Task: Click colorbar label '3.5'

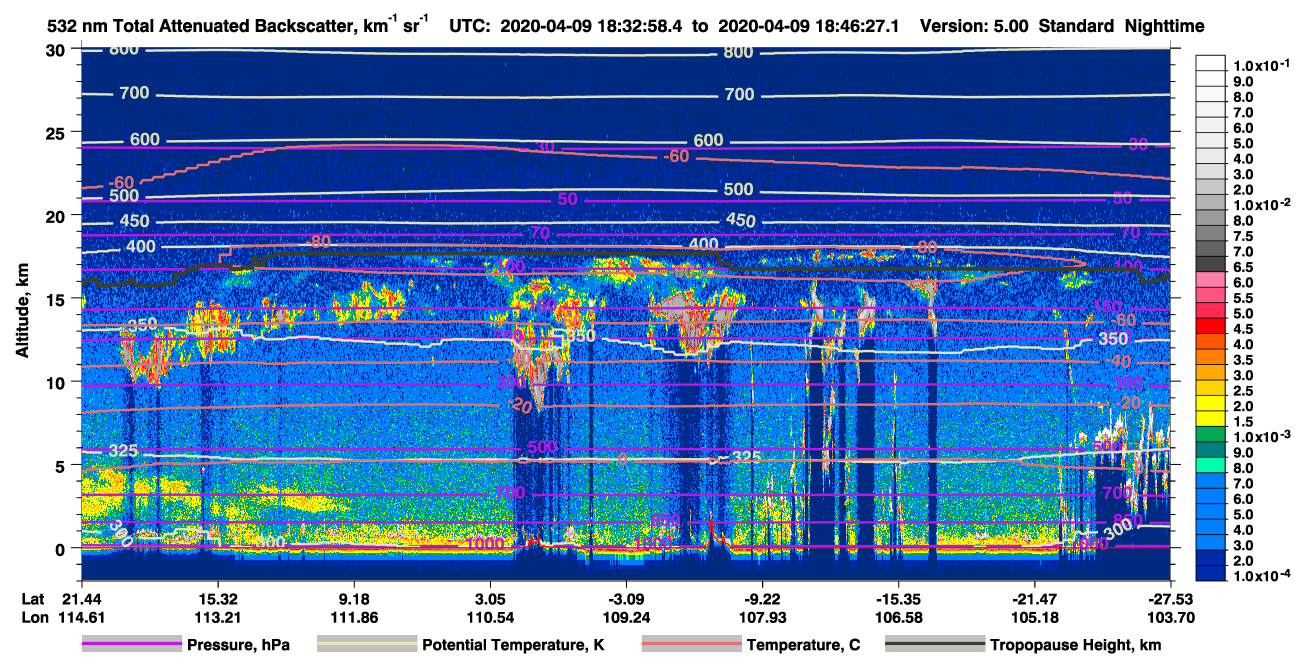Action: click(x=1245, y=360)
